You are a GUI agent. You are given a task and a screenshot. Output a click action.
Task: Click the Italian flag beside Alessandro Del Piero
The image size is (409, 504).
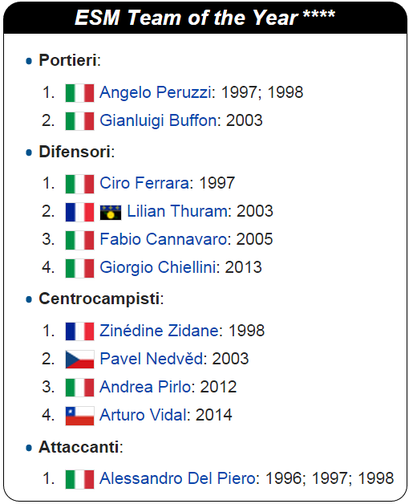click(80, 479)
